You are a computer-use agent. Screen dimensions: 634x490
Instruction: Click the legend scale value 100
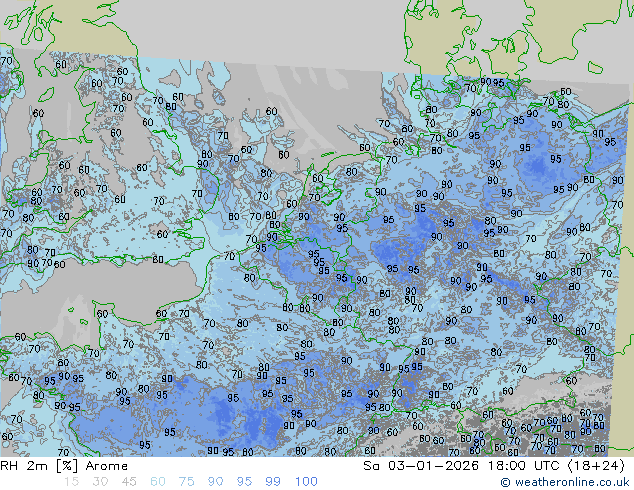[x=306, y=482]
